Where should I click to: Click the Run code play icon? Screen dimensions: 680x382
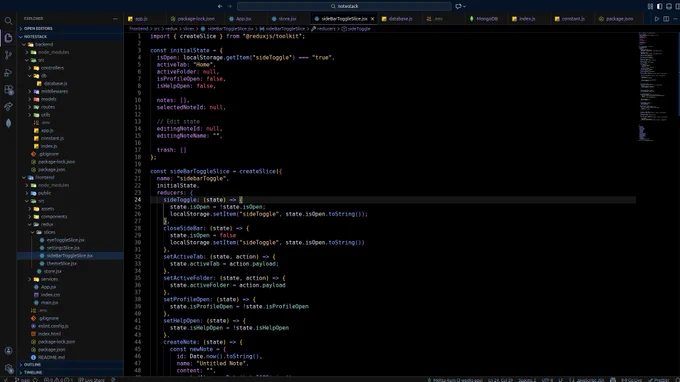[x=657, y=19]
